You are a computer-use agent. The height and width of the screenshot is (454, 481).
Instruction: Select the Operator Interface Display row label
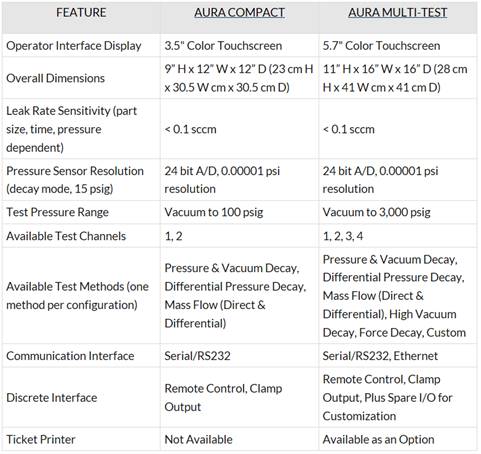click(74, 46)
